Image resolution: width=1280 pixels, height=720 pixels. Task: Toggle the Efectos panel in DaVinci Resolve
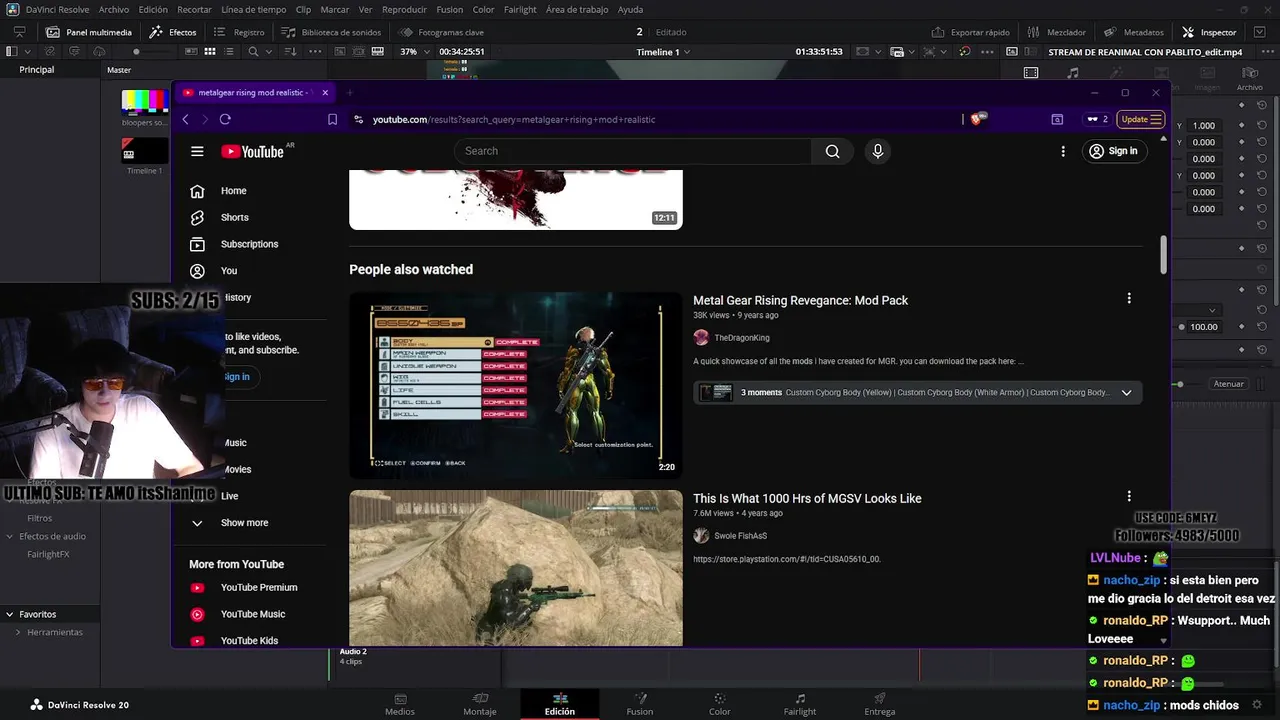coord(173,32)
